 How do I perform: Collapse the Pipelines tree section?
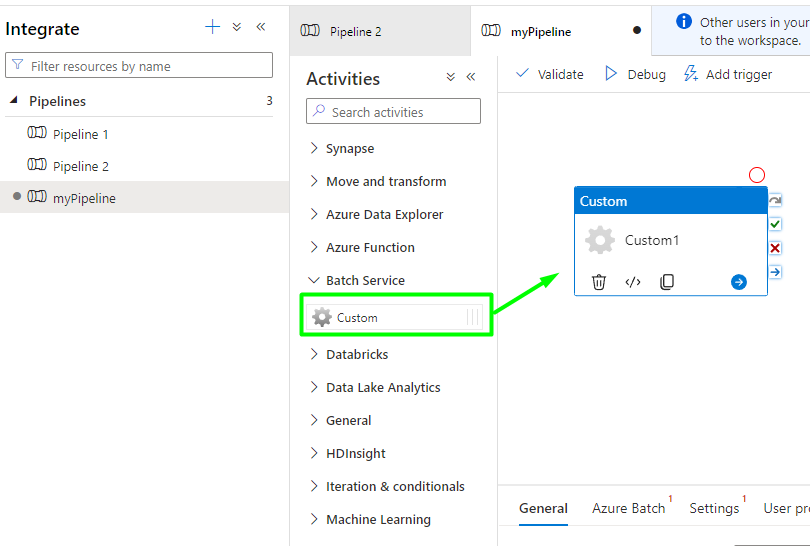(x=14, y=100)
